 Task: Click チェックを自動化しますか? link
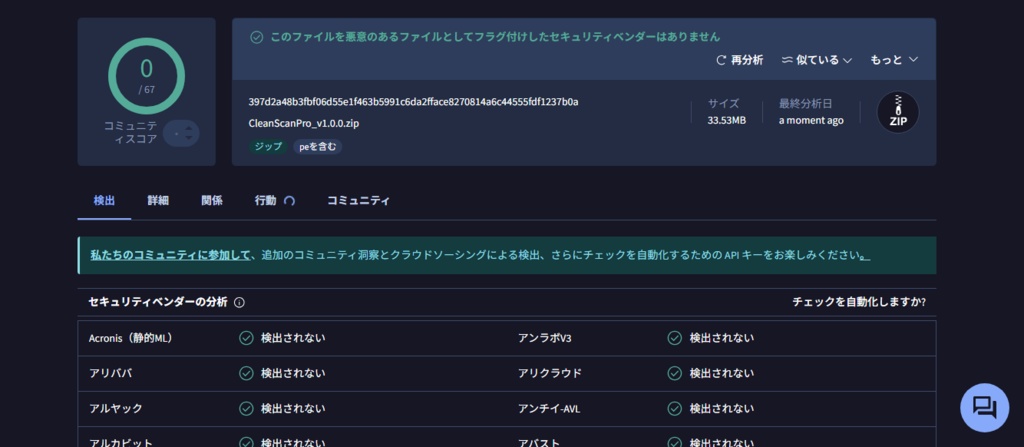pos(859,302)
